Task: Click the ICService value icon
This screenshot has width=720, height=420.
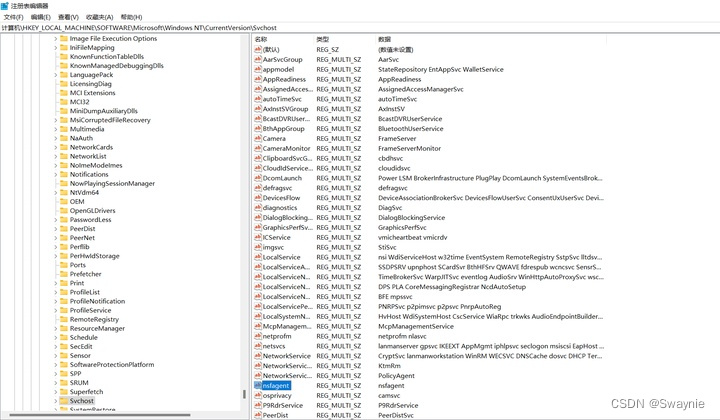Action: (x=258, y=237)
